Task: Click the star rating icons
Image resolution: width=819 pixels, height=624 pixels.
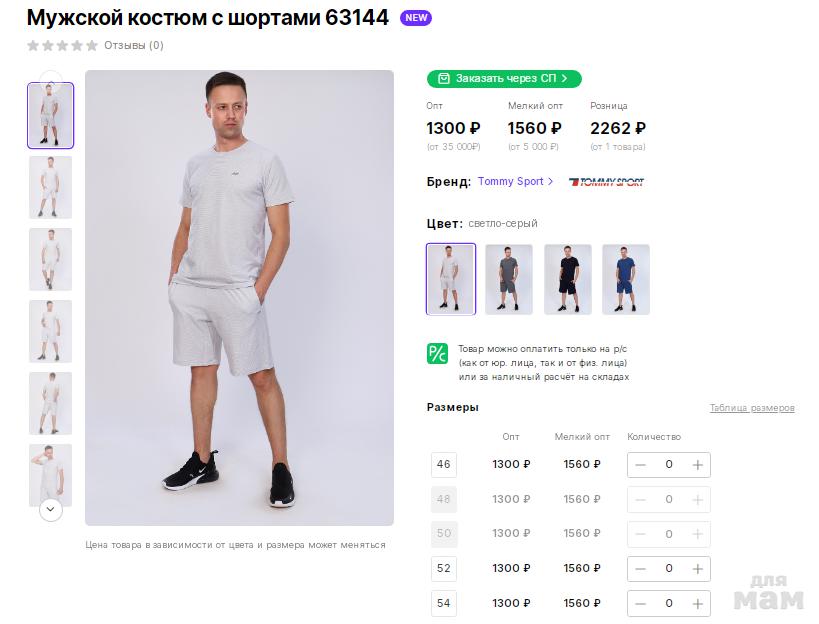Action: (x=62, y=45)
